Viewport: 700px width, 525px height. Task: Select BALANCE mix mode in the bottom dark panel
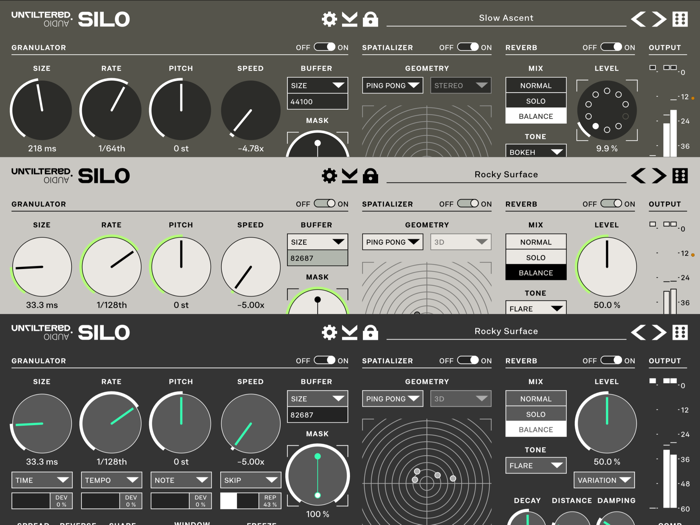tap(536, 429)
